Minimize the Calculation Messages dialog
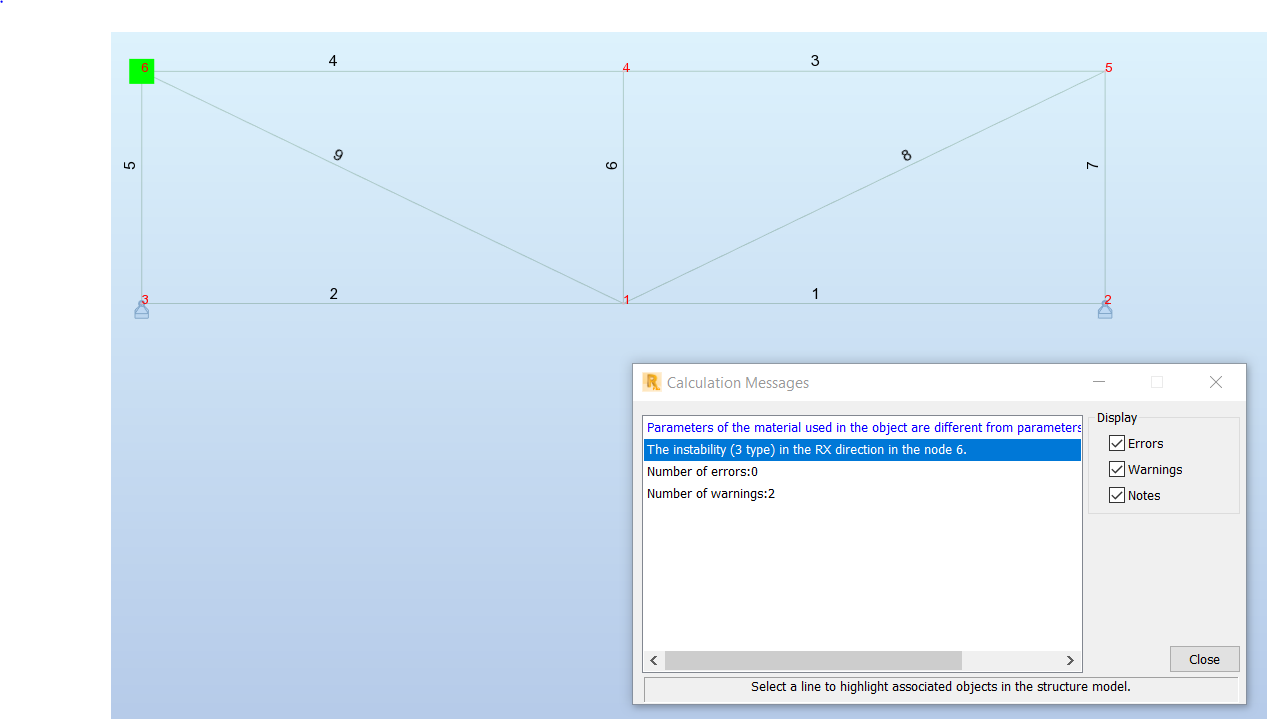This screenshot has width=1267, height=719. (x=1099, y=382)
